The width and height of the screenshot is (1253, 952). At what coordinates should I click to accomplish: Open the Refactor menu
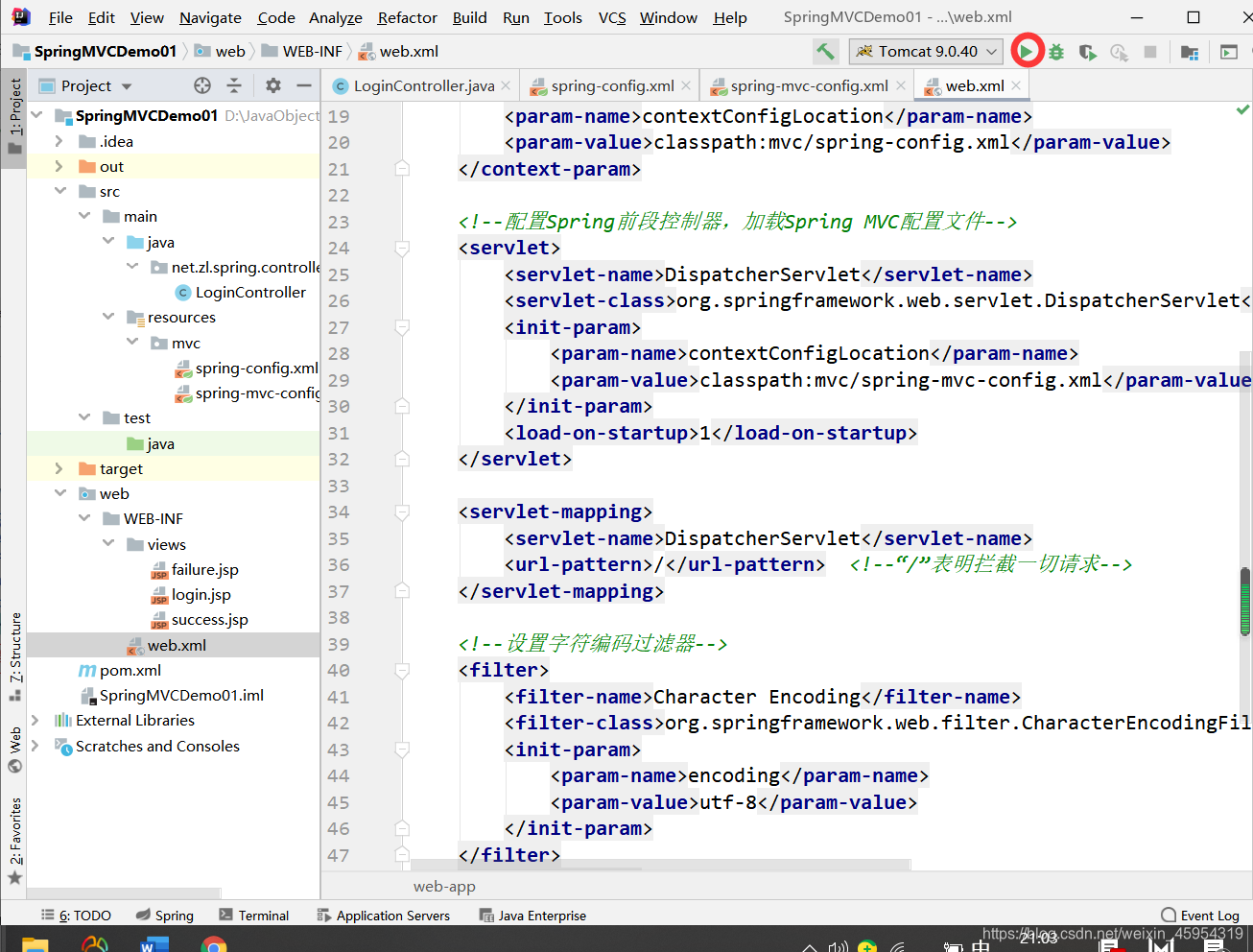407,17
